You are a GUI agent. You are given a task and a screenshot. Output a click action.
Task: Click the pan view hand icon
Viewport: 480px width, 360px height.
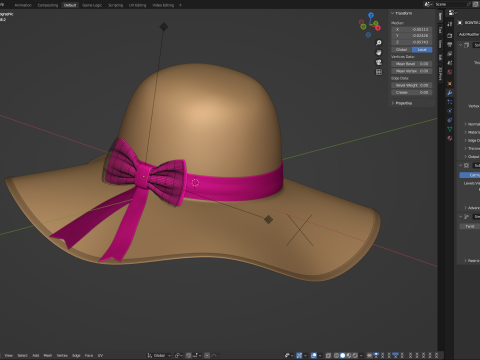(x=379, y=52)
